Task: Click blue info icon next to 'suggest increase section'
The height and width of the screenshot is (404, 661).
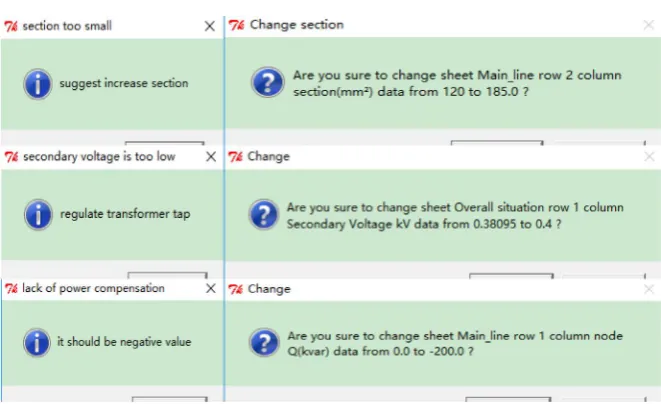Action: pos(38,84)
